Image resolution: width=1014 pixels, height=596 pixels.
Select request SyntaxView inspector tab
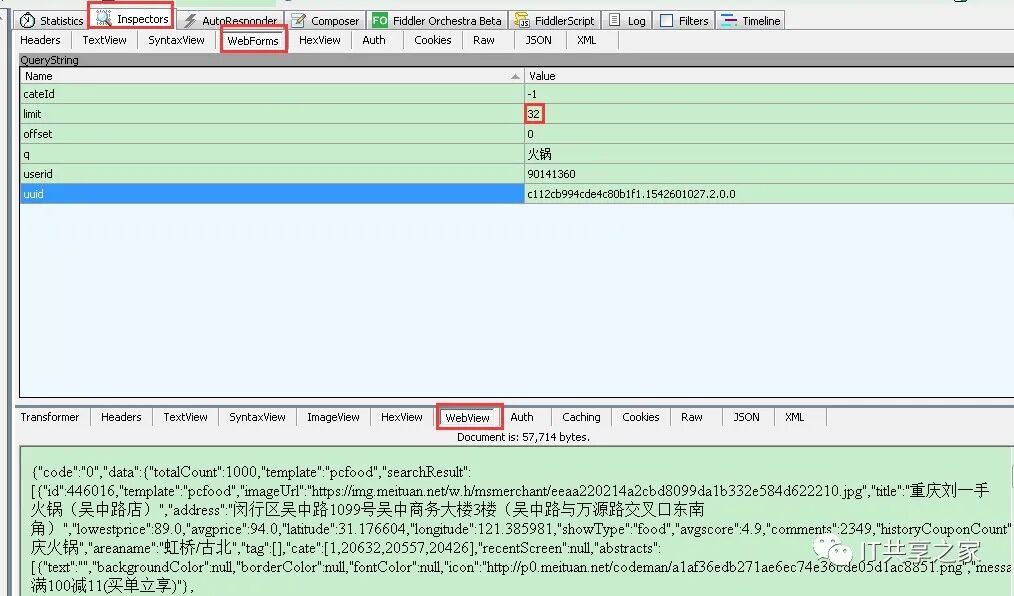coord(176,40)
